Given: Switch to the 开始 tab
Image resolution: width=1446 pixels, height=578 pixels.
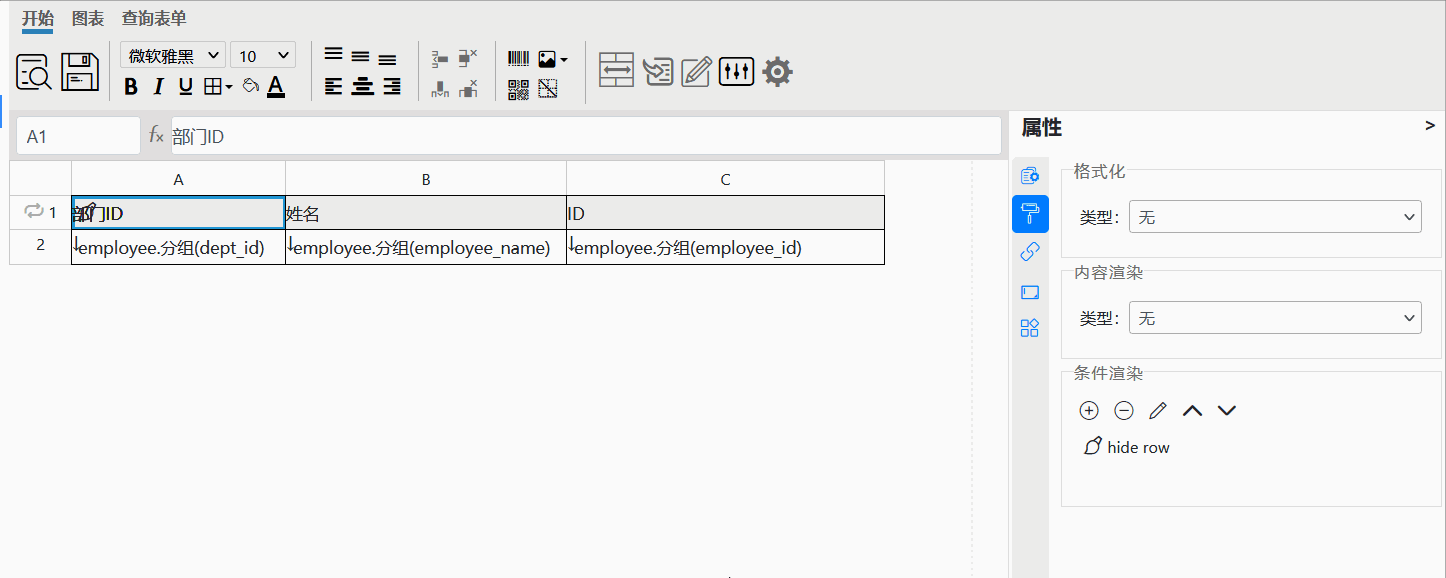Looking at the screenshot, I should pyautogui.click(x=38, y=18).
